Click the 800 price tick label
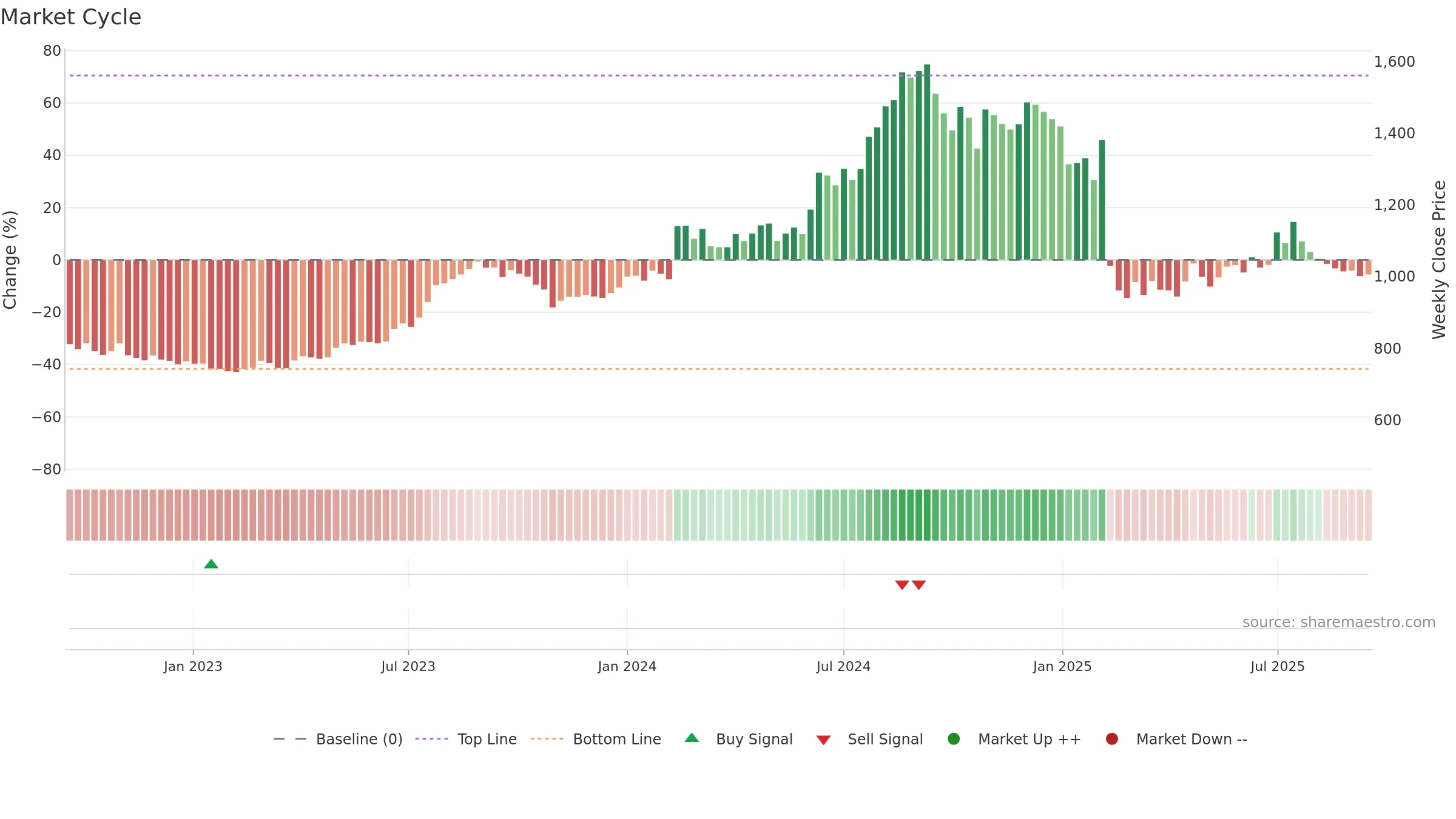This screenshot has height=819, width=1456. click(1387, 349)
